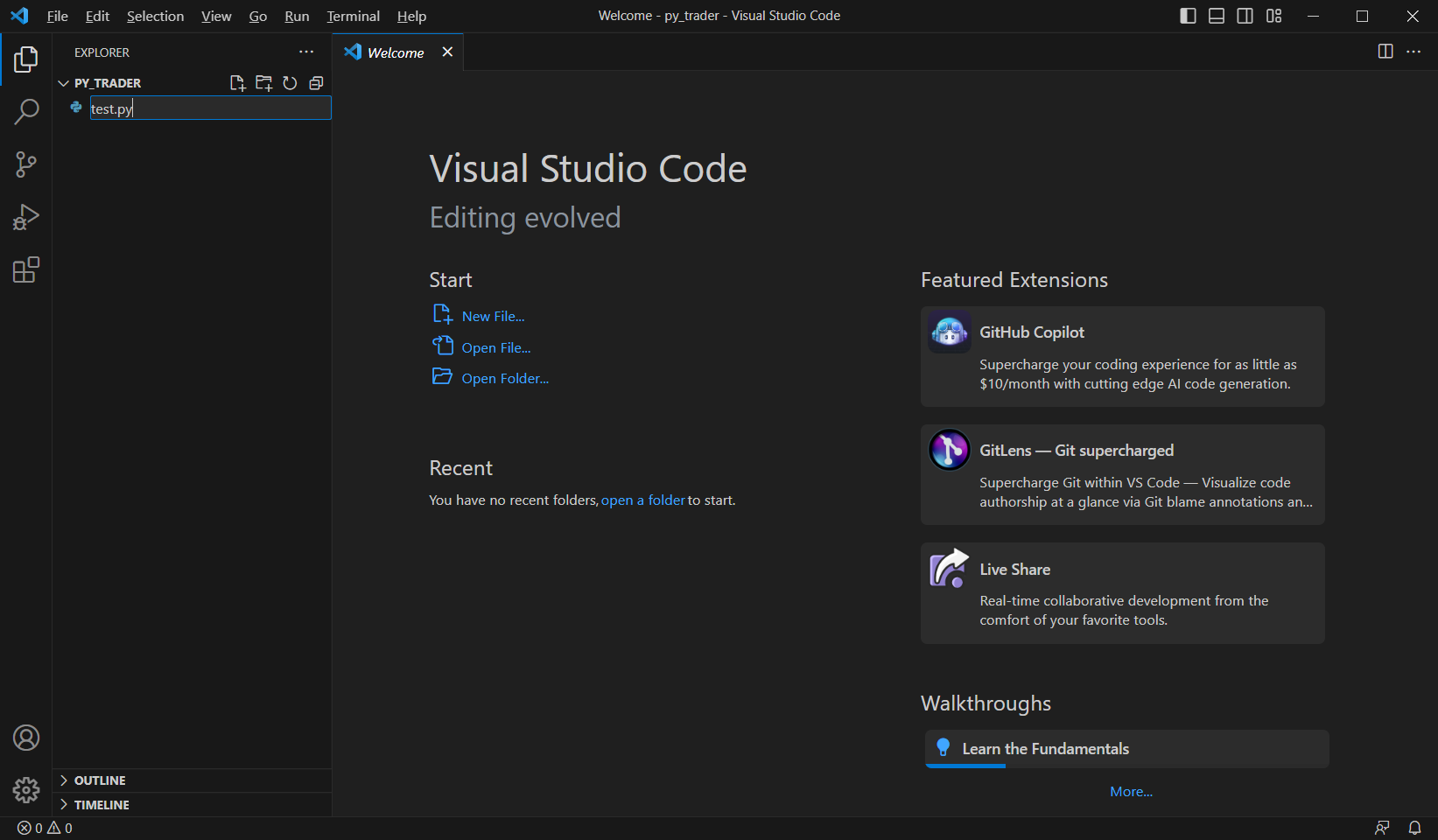Click the errors and warnings indicator in status bar
Image resolution: width=1438 pixels, height=840 pixels.
[45, 828]
